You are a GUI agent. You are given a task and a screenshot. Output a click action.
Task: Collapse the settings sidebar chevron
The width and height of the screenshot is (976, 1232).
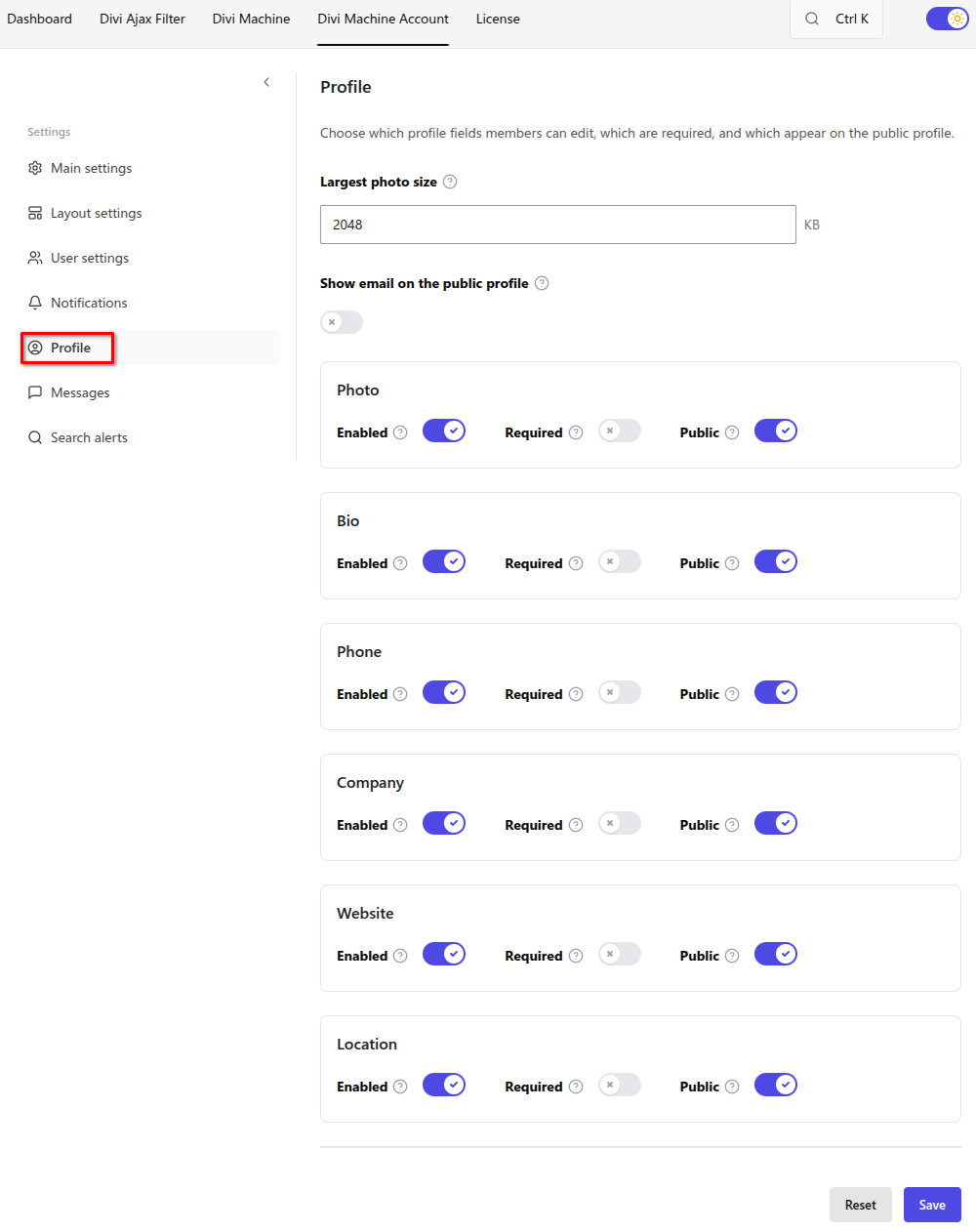266,82
